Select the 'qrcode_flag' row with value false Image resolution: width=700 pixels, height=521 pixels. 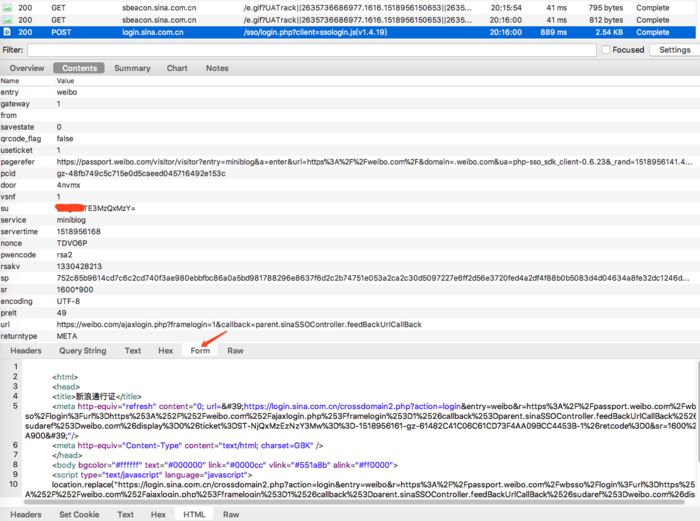tap(350, 138)
